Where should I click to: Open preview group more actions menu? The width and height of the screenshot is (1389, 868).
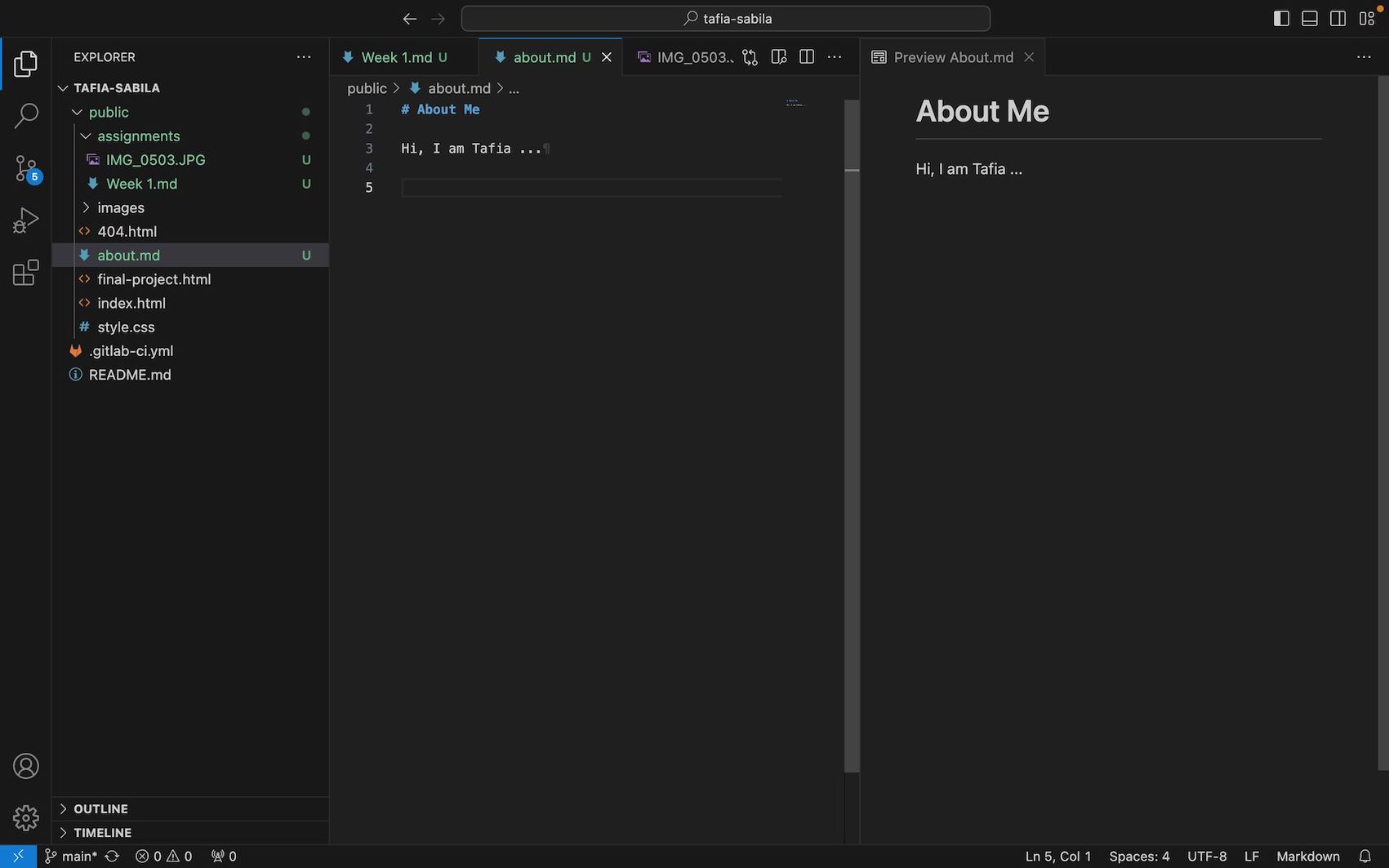[1364, 57]
